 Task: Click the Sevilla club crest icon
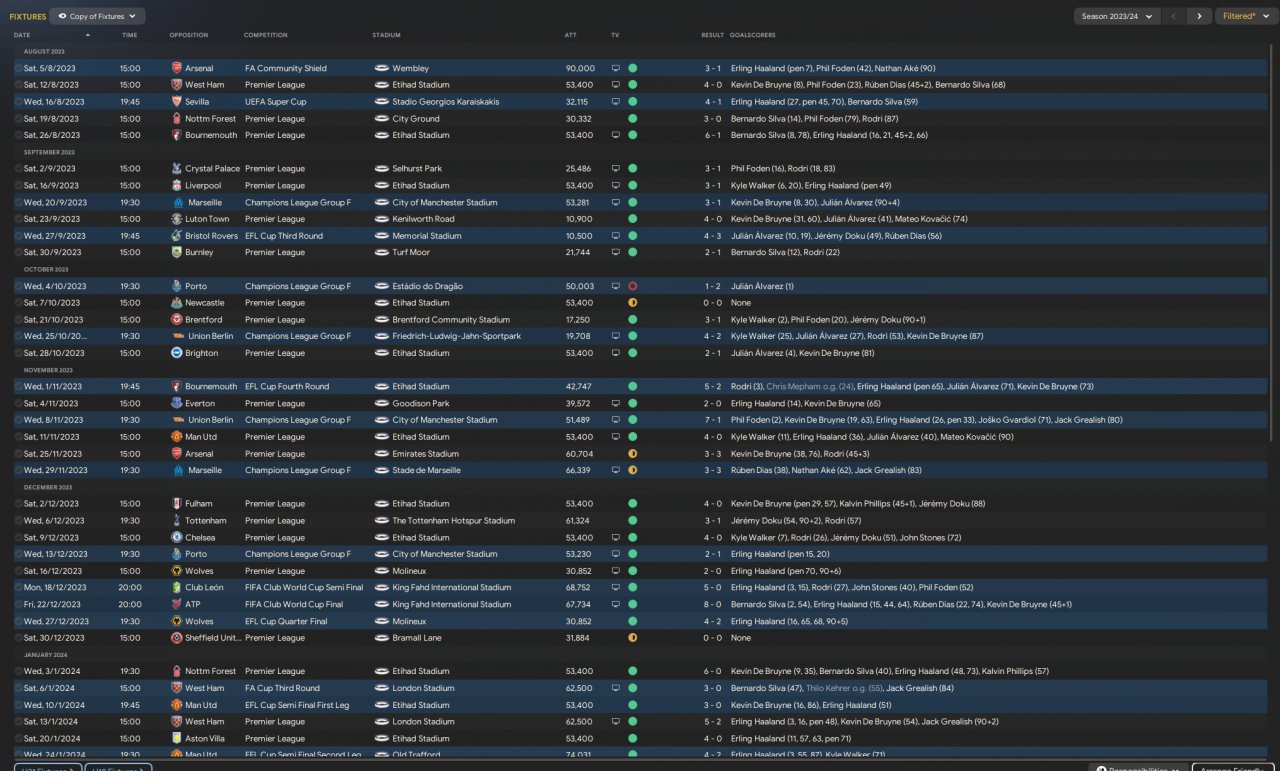tap(176, 102)
